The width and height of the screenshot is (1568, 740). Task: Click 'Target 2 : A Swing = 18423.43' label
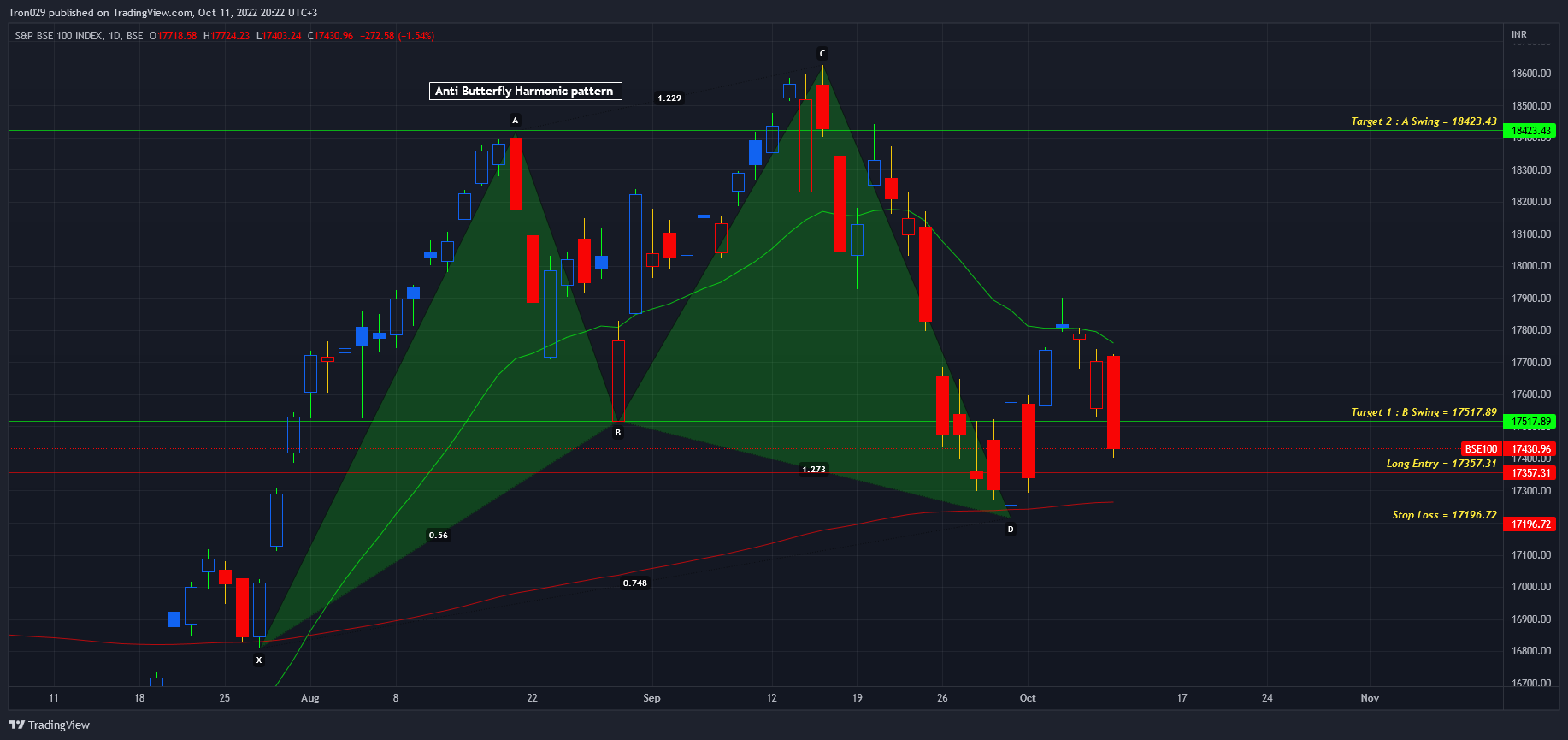click(x=1424, y=121)
